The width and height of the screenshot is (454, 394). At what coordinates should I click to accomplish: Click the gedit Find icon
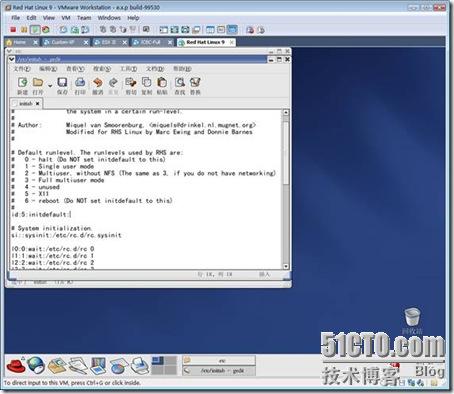pyautogui.click(x=180, y=82)
